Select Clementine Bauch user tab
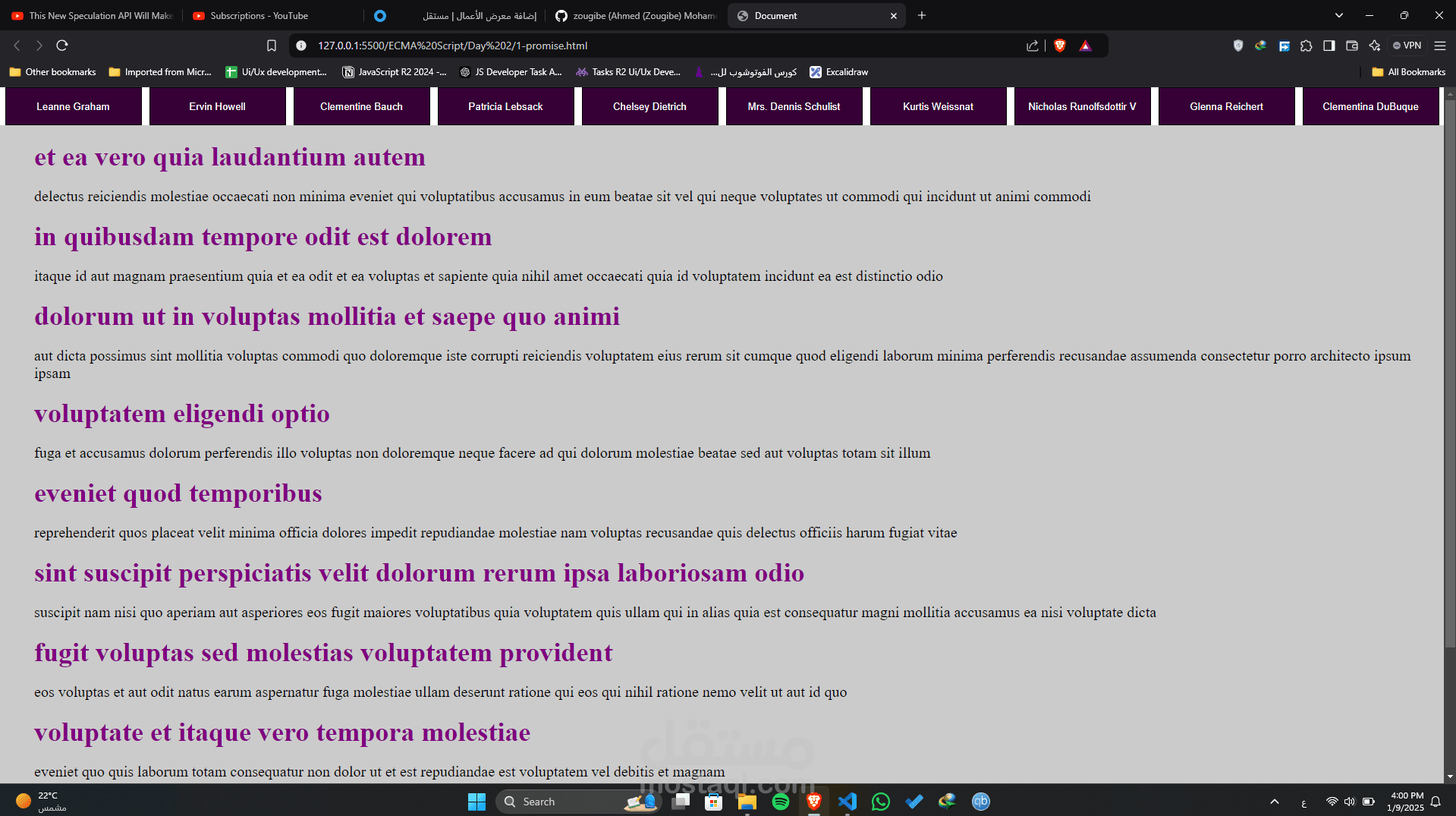This screenshot has height=816, width=1456. [x=361, y=106]
